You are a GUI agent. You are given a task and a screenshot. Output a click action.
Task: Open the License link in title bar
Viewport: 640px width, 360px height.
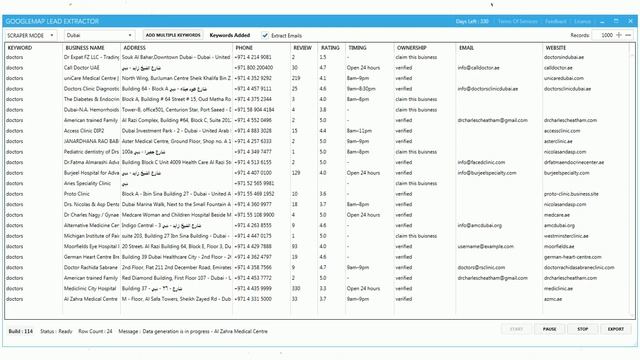582,21
